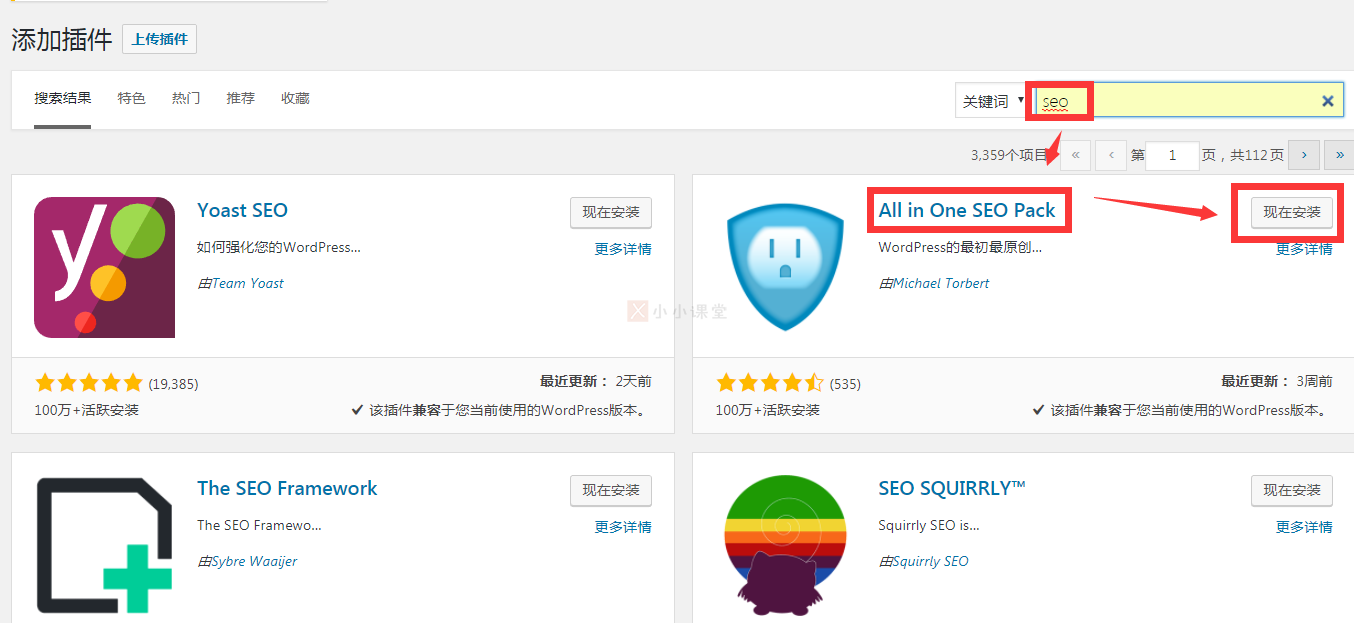The height and width of the screenshot is (623, 1354).
Task: Open 更多详情 for SEO SQUIRRLY
Action: pos(1304,527)
